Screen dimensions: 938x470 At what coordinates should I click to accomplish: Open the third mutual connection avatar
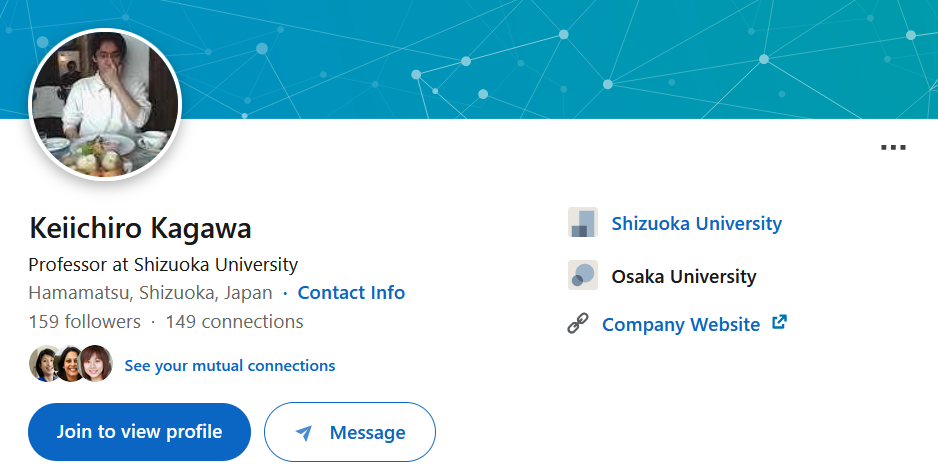pos(96,364)
